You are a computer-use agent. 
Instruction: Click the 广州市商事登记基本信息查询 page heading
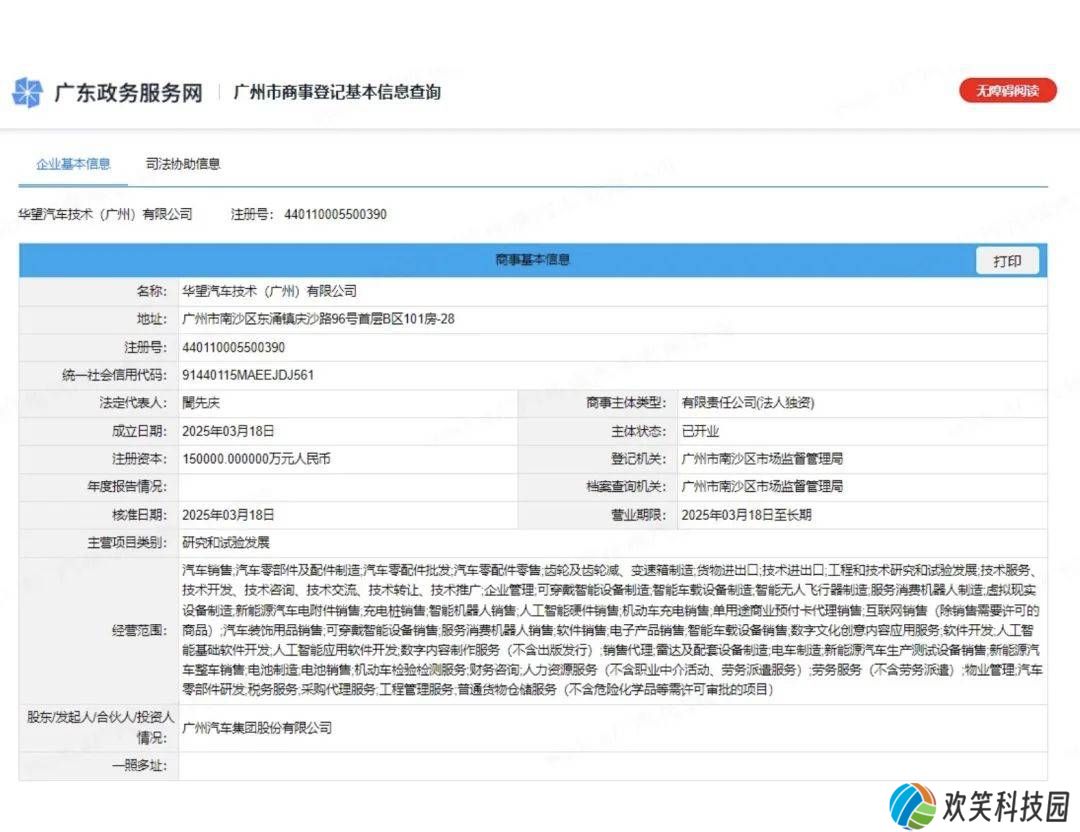(337, 92)
